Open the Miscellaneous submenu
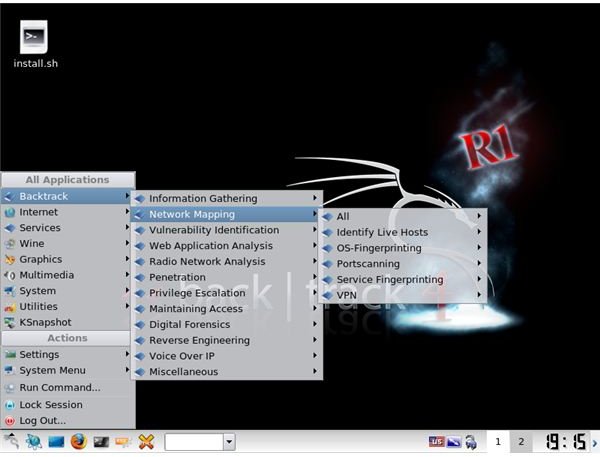This screenshot has width=600, height=457. [x=227, y=372]
